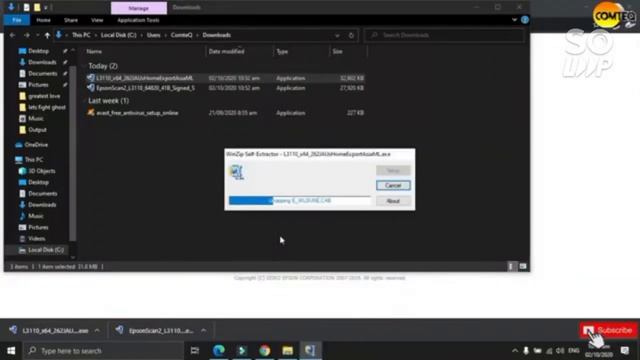Screen dimensions: 640x360
Task: Open the 'lets fight ghost' folder
Action: coord(47,107)
